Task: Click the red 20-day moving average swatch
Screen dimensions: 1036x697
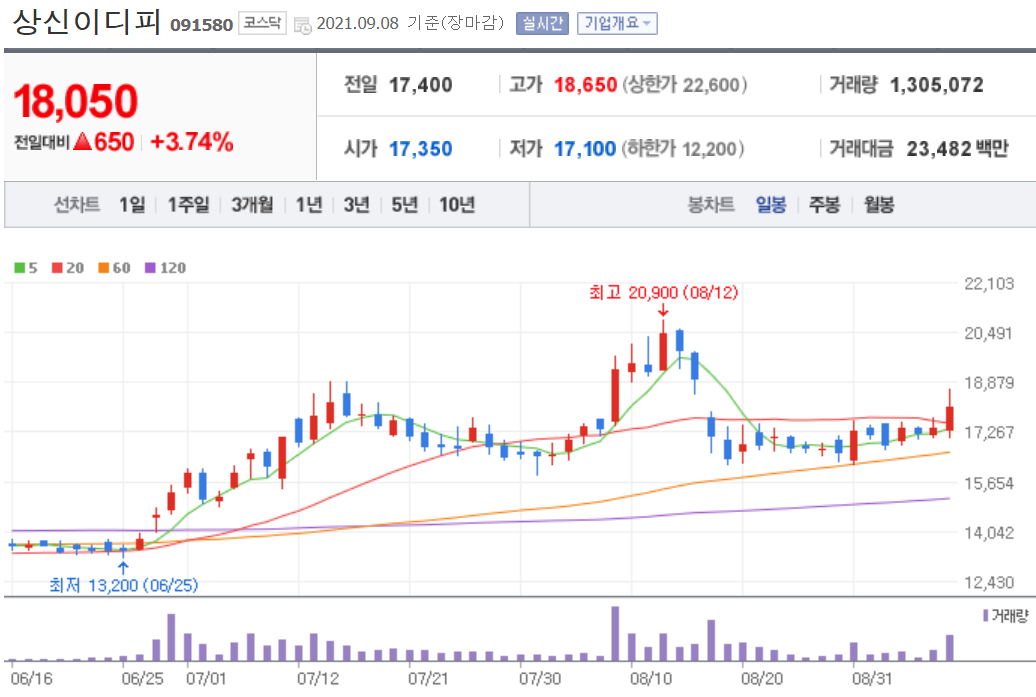Action: click(57, 268)
